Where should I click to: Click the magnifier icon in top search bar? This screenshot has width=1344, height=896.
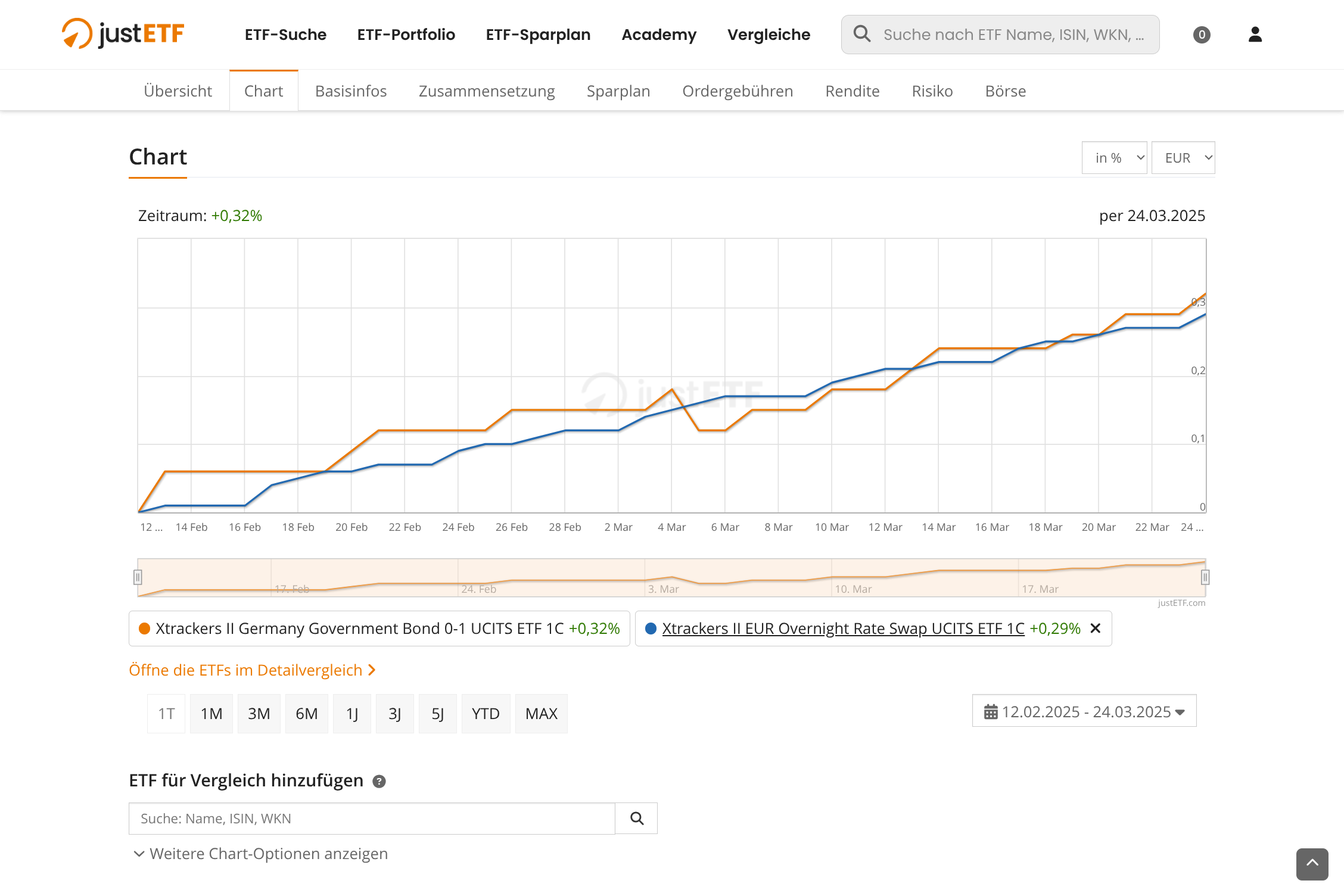pyautogui.click(x=861, y=34)
